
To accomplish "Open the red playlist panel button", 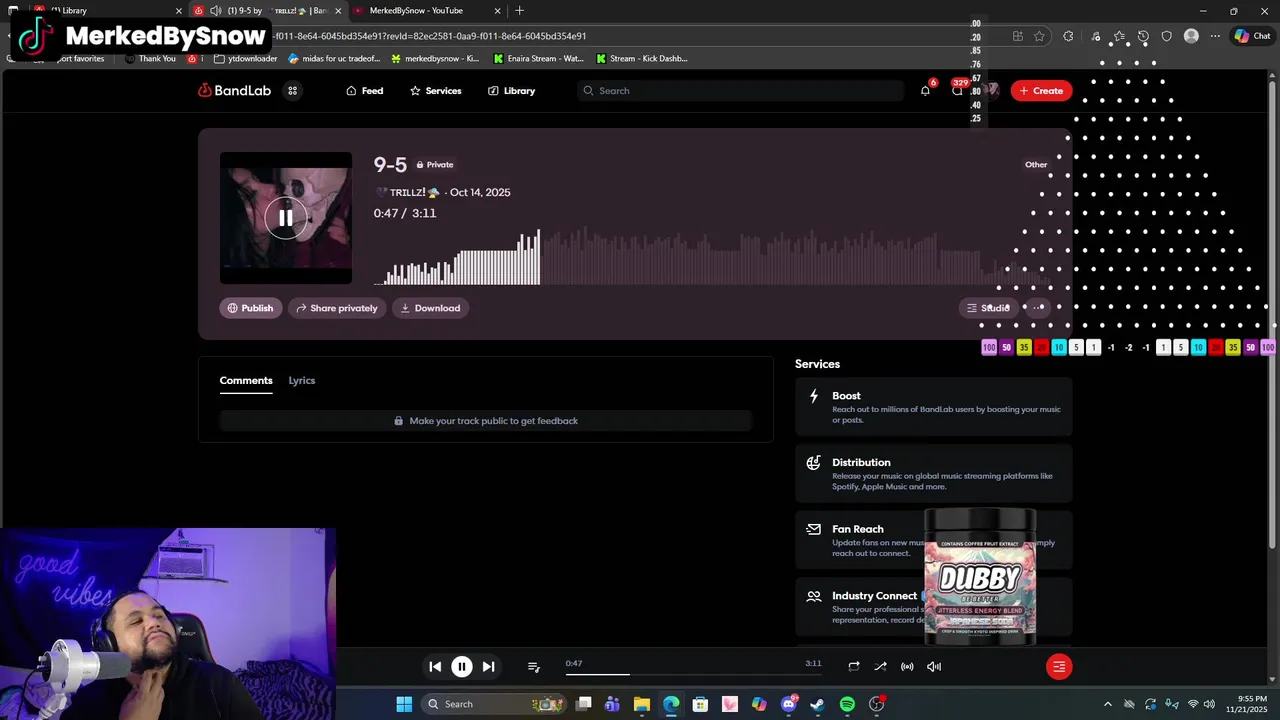I will (1059, 666).
